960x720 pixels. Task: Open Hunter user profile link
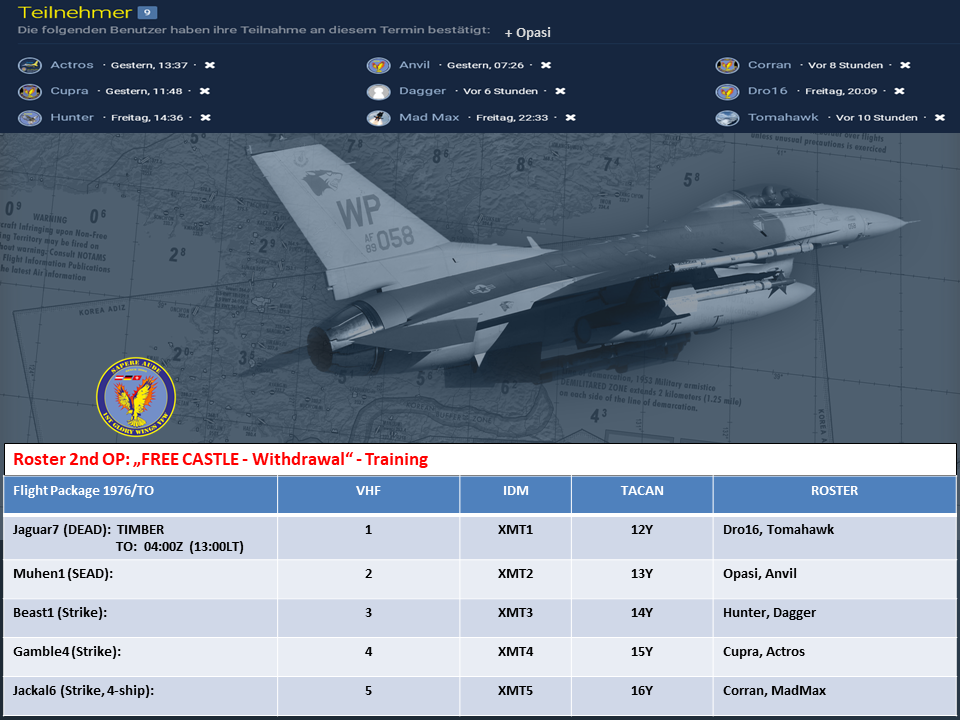click(72, 117)
